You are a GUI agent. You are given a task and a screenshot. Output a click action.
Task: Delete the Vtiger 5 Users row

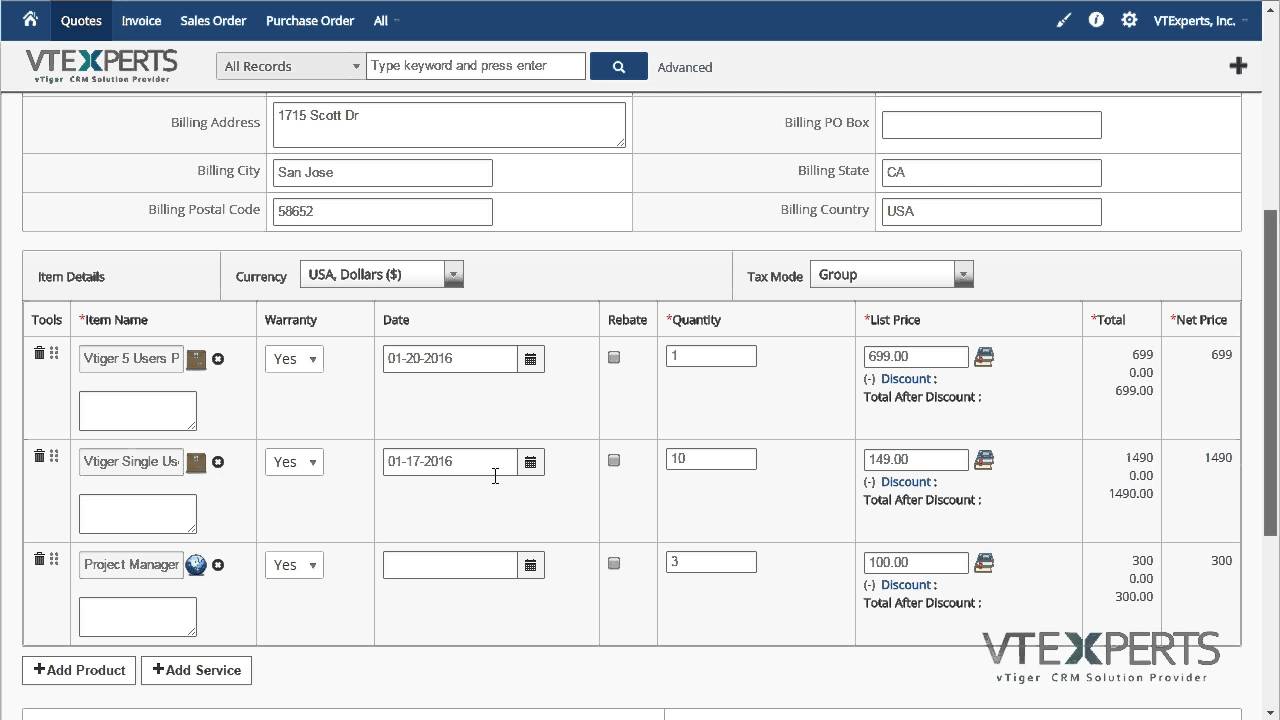click(39, 353)
